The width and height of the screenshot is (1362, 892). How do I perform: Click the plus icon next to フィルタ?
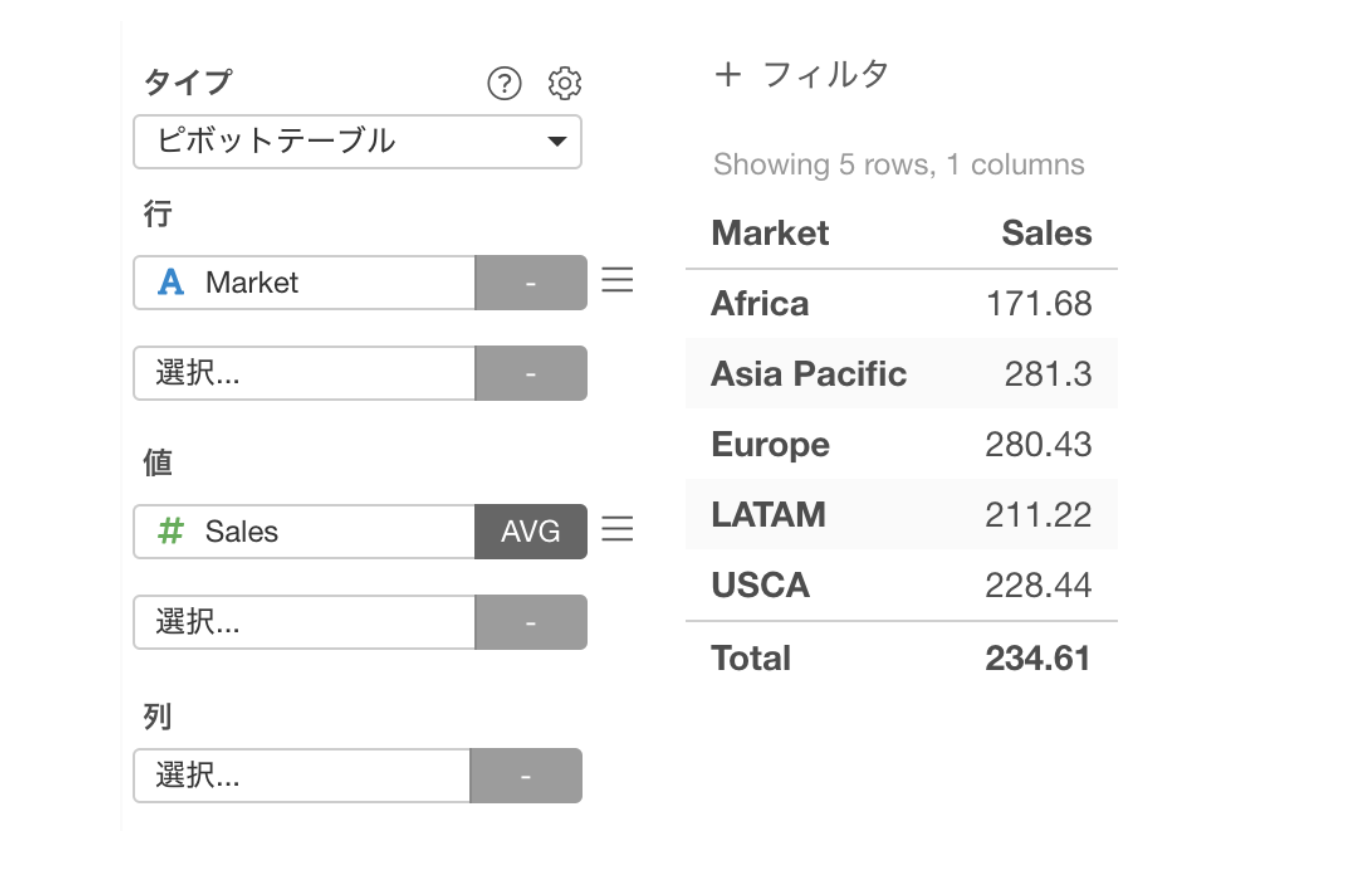728,74
